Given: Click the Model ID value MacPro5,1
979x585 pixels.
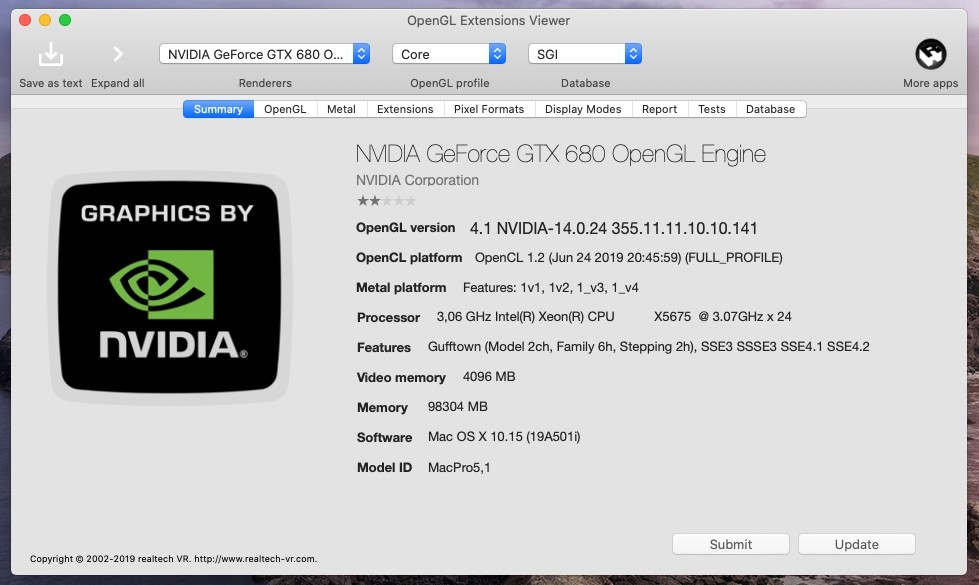Looking at the screenshot, I should coord(459,468).
